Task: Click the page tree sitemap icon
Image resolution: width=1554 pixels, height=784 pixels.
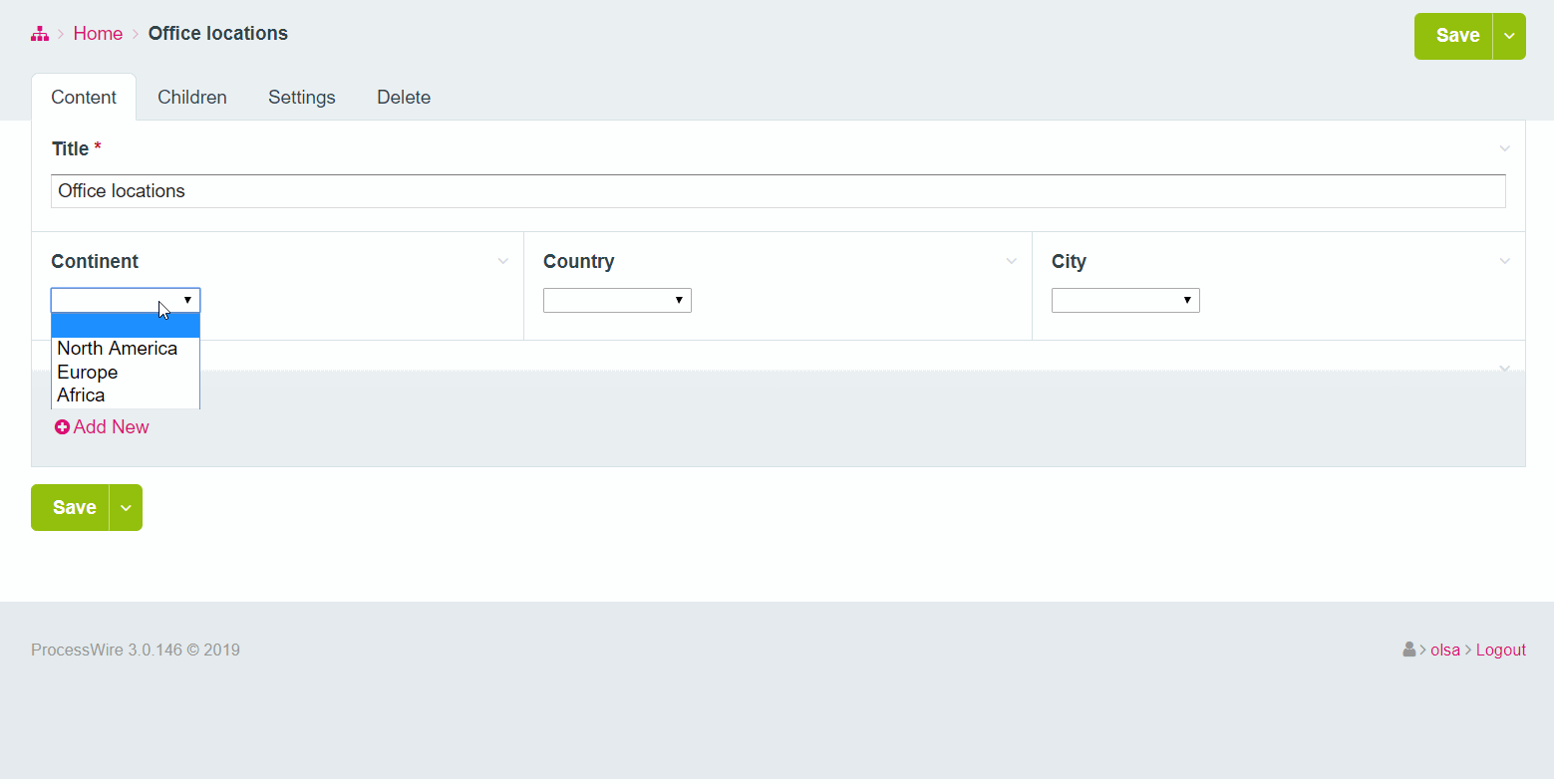Action: [x=40, y=34]
